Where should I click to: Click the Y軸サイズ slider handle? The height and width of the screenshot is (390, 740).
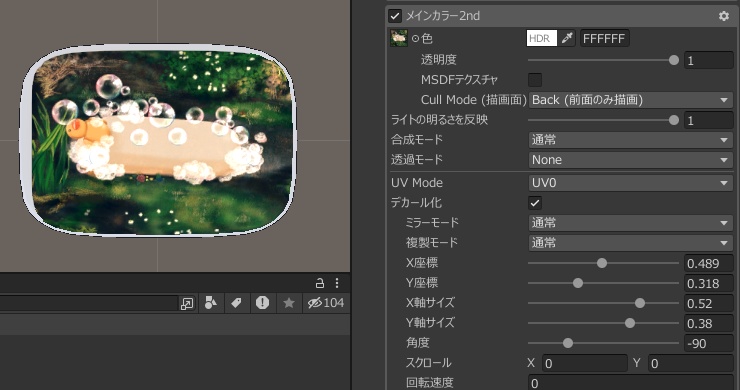630,323
